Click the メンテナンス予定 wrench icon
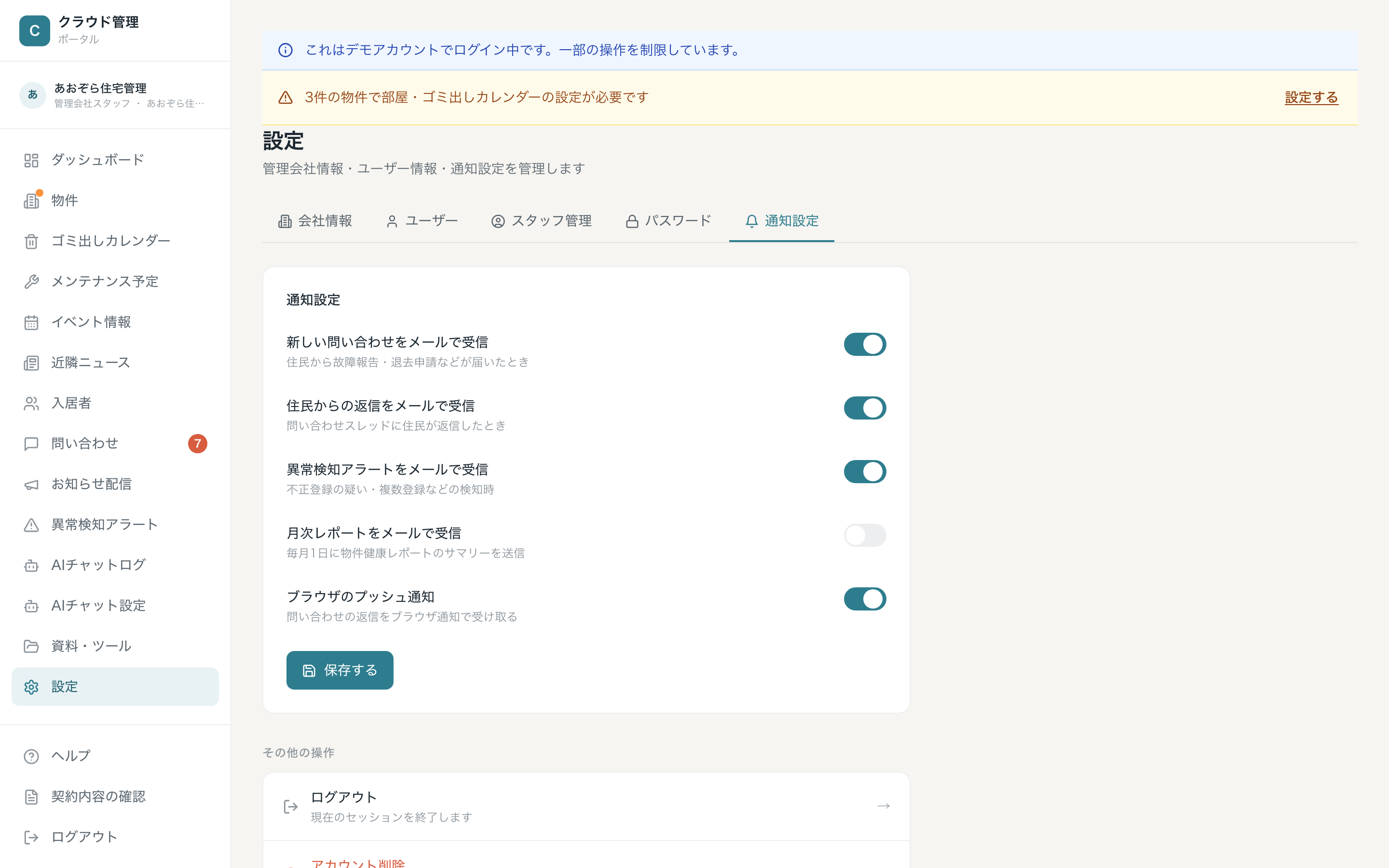Screen dimensions: 1389x868 tap(31, 282)
